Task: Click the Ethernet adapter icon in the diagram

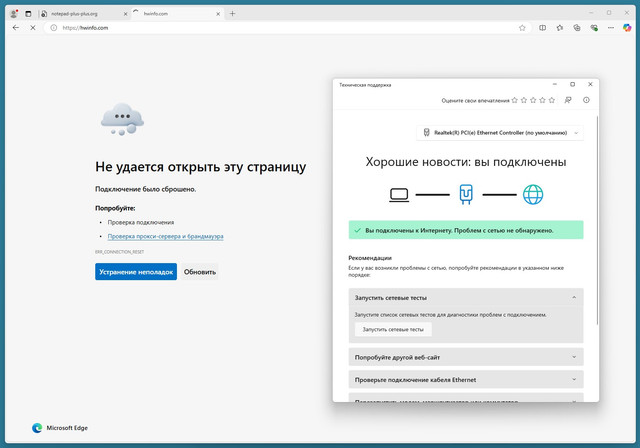Action: (466, 194)
